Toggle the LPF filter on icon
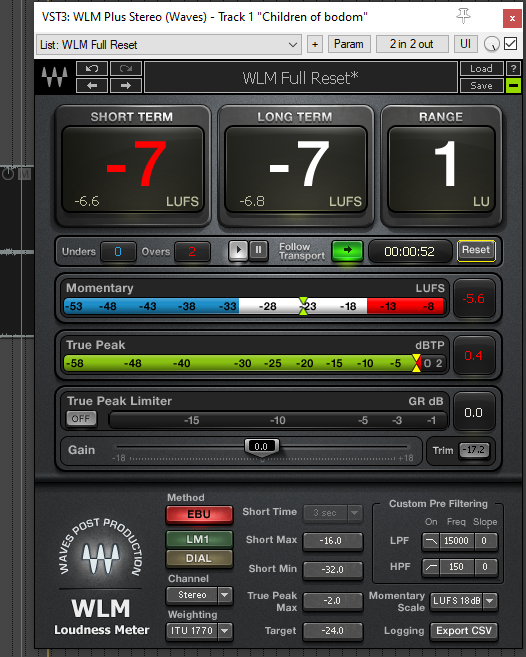 tap(430, 541)
